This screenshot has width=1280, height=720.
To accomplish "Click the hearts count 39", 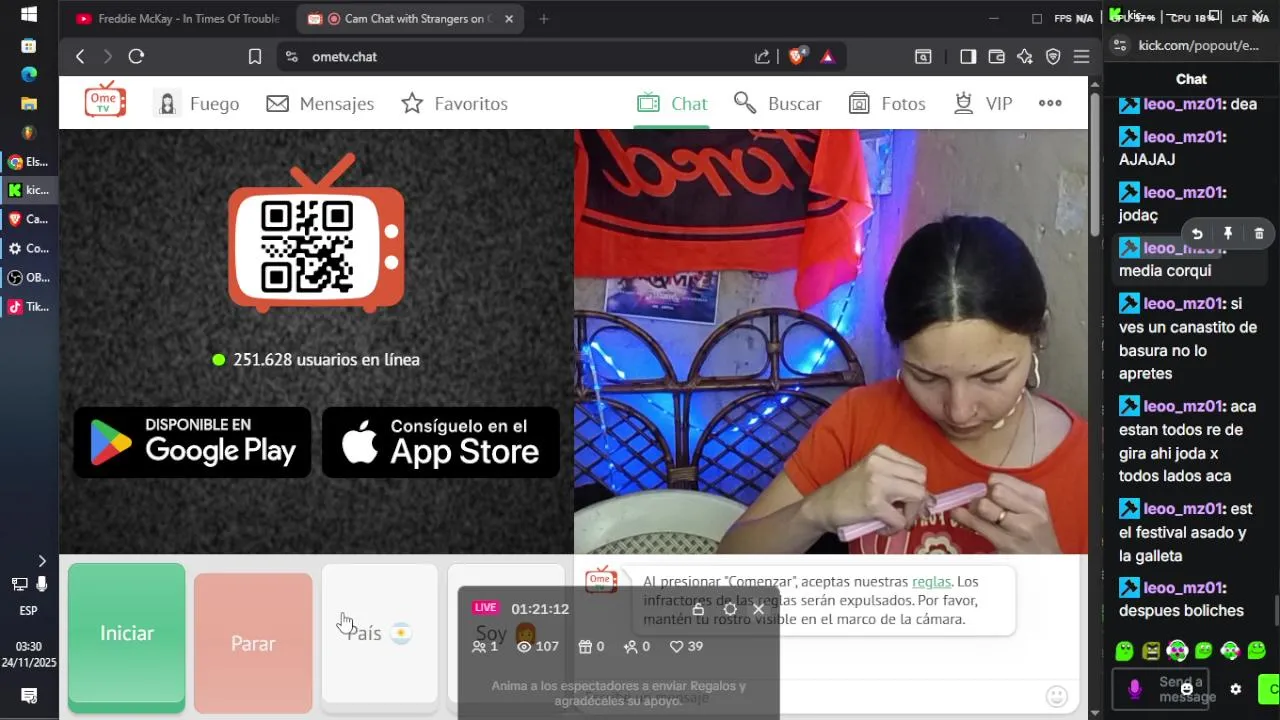I will 686,646.
